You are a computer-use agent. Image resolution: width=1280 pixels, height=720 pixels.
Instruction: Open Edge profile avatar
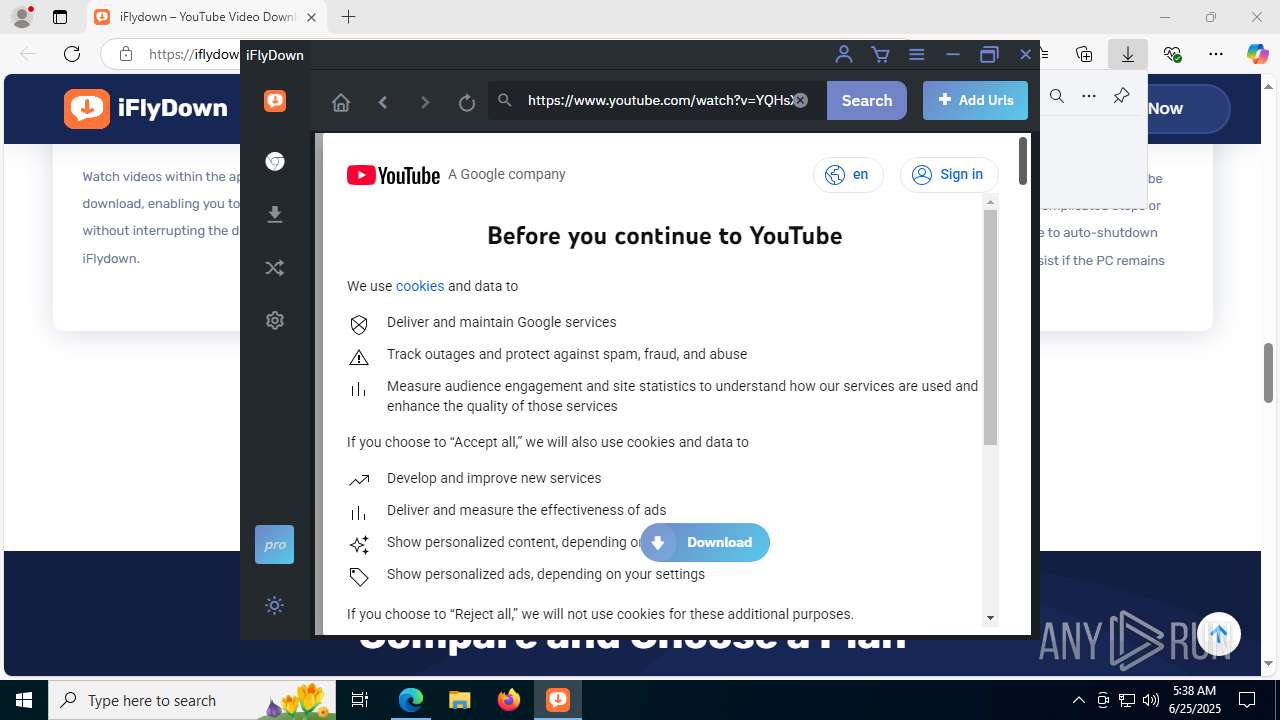[22, 17]
